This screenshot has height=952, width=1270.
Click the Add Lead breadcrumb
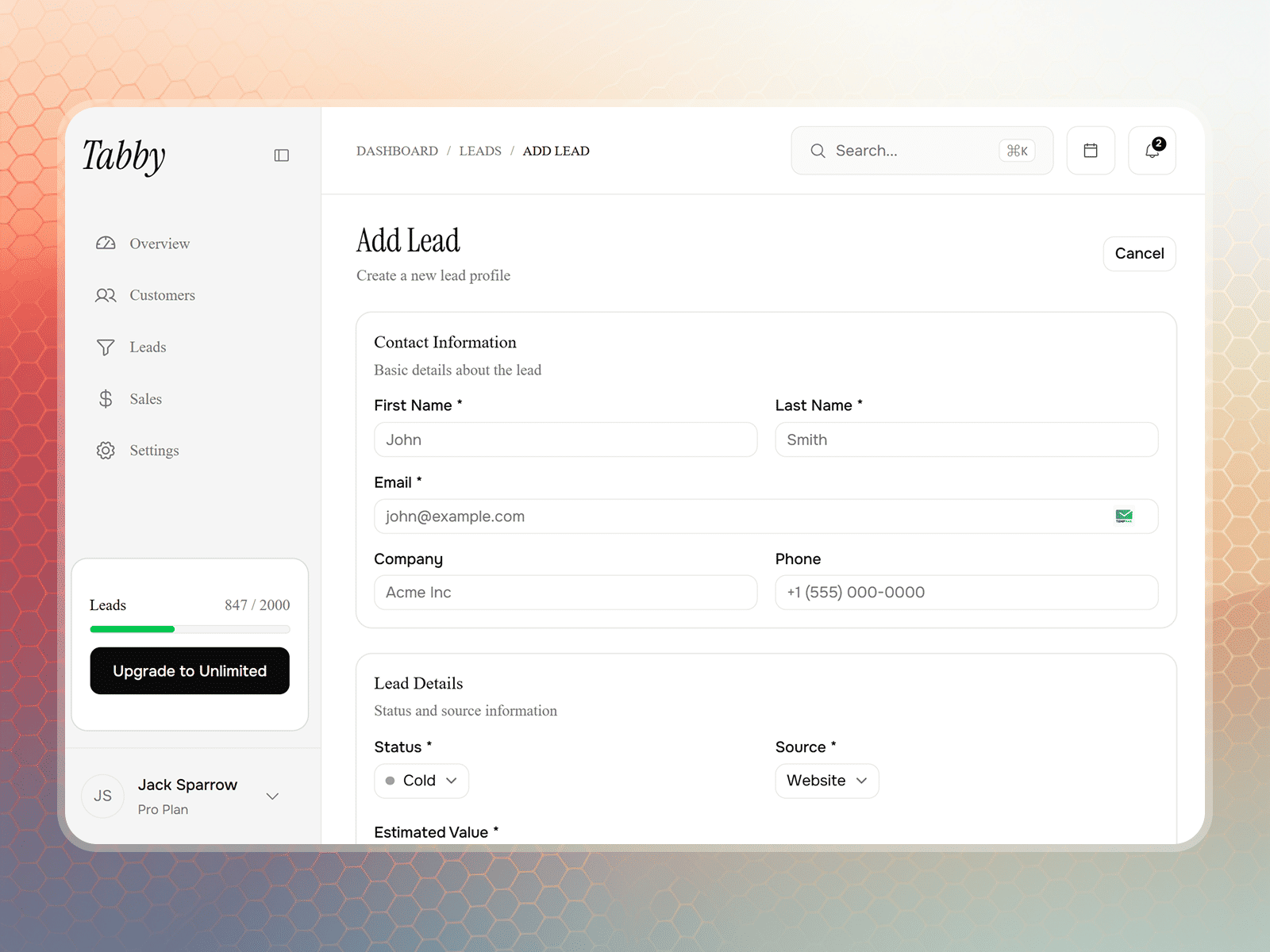[556, 151]
